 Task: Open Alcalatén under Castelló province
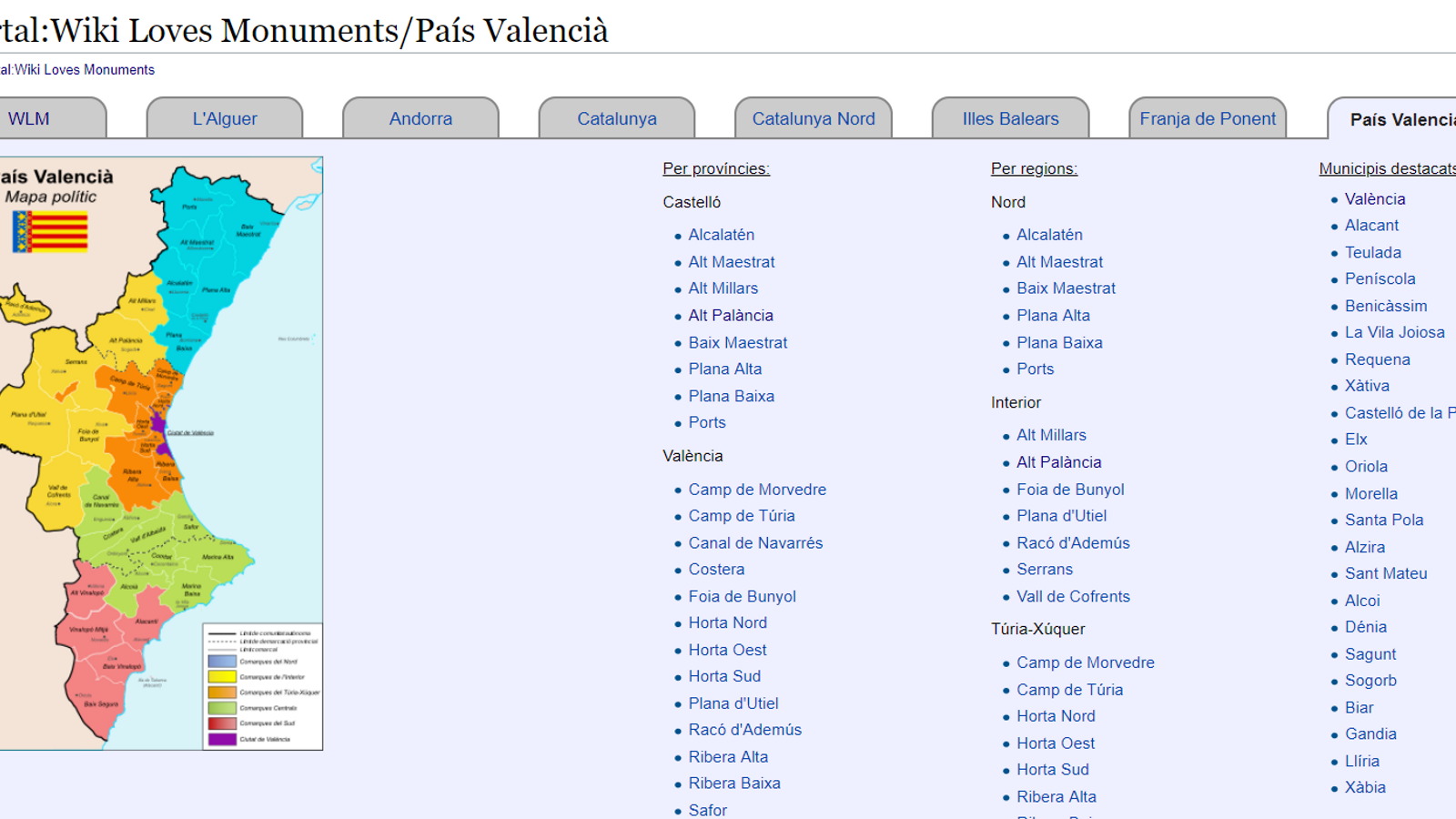tap(722, 235)
